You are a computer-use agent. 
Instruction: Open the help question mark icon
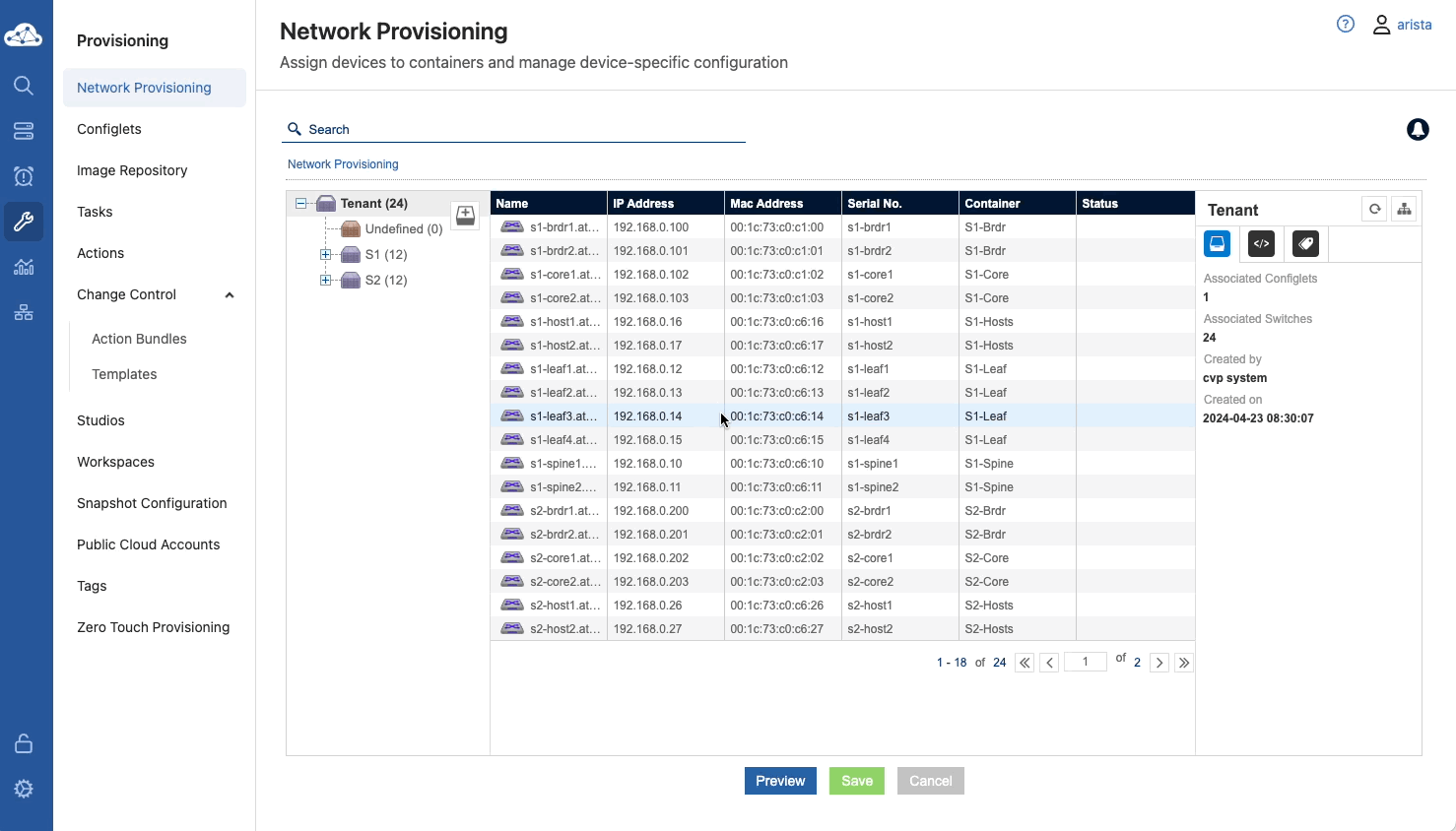pos(1345,25)
